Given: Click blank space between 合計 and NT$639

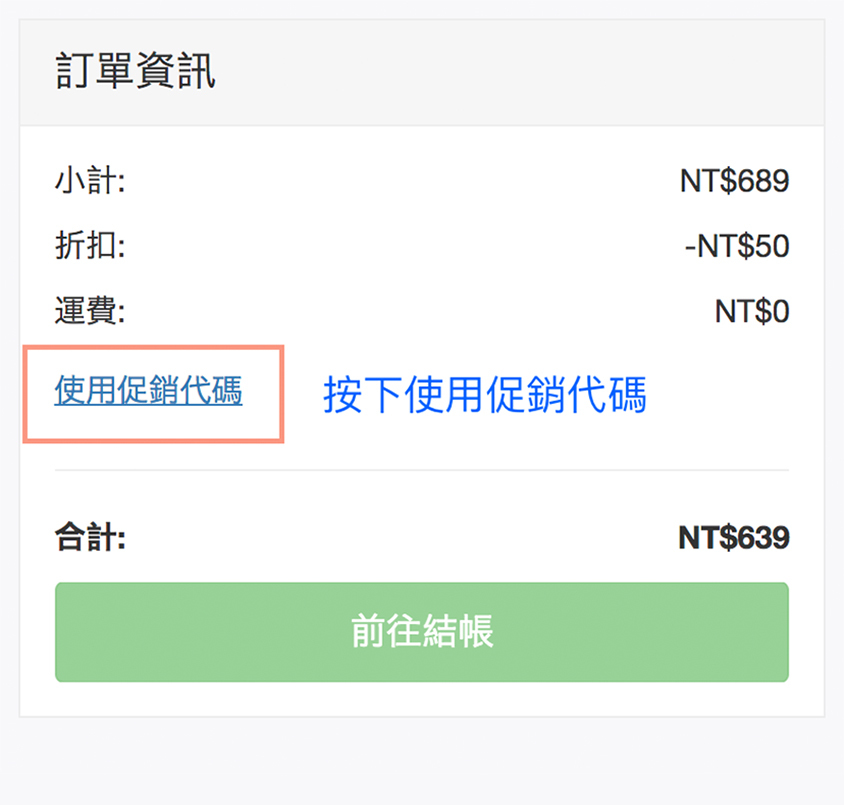Looking at the screenshot, I should pyautogui.click(x=400, y=538).
